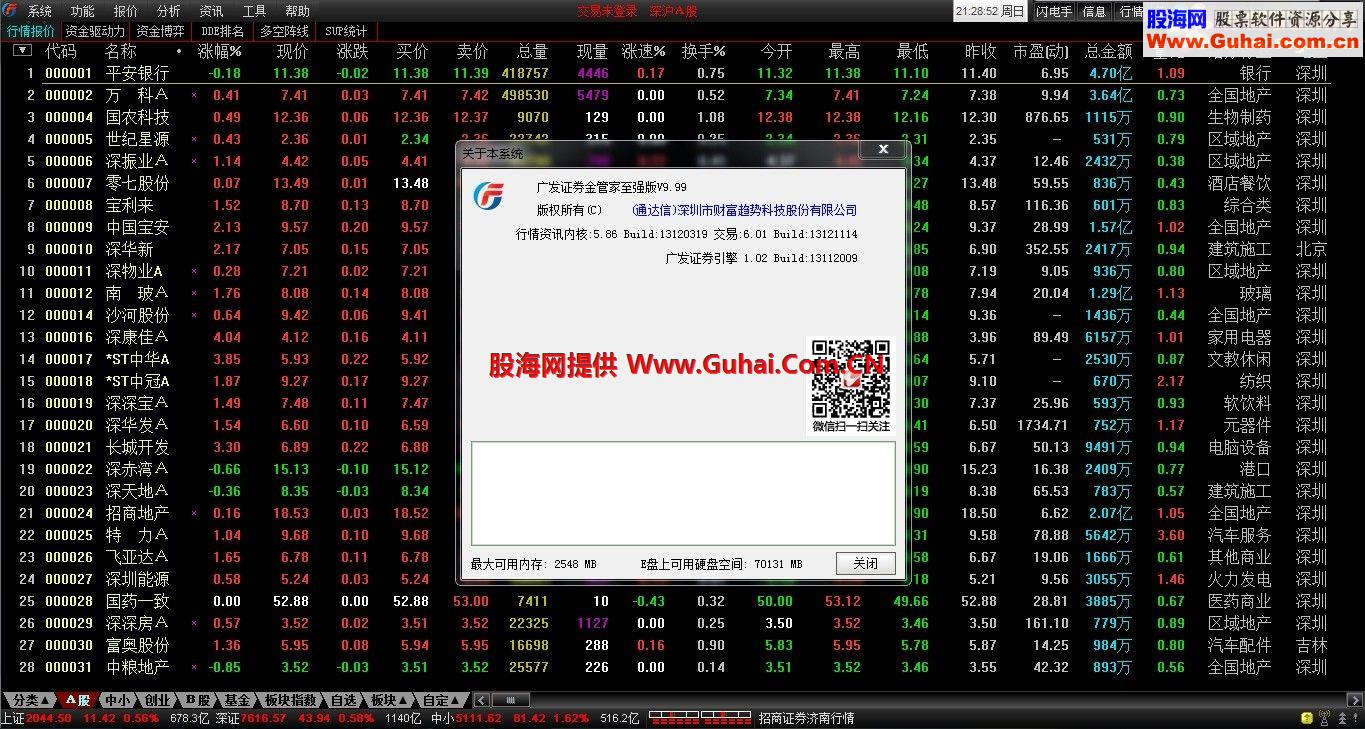Click 招商证券济南行情 server label
The image size is (1365, 729).
(x=807, y=718)
